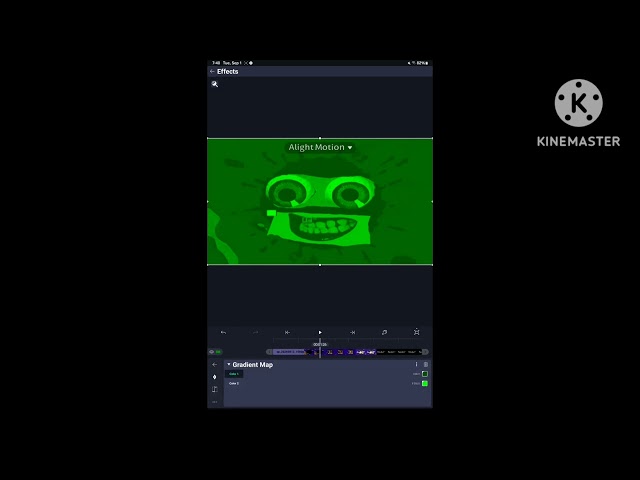
Task: Open the sidebar more dots
Action: click(x=215, y=402)
